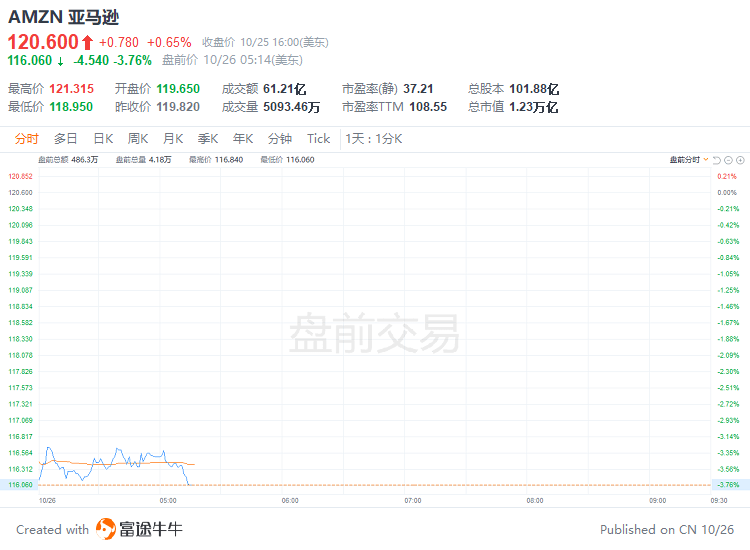The height and width of the screenshot is (550, 750).
Task: Click the zoom out minus icon
Action: pos(728,160)
